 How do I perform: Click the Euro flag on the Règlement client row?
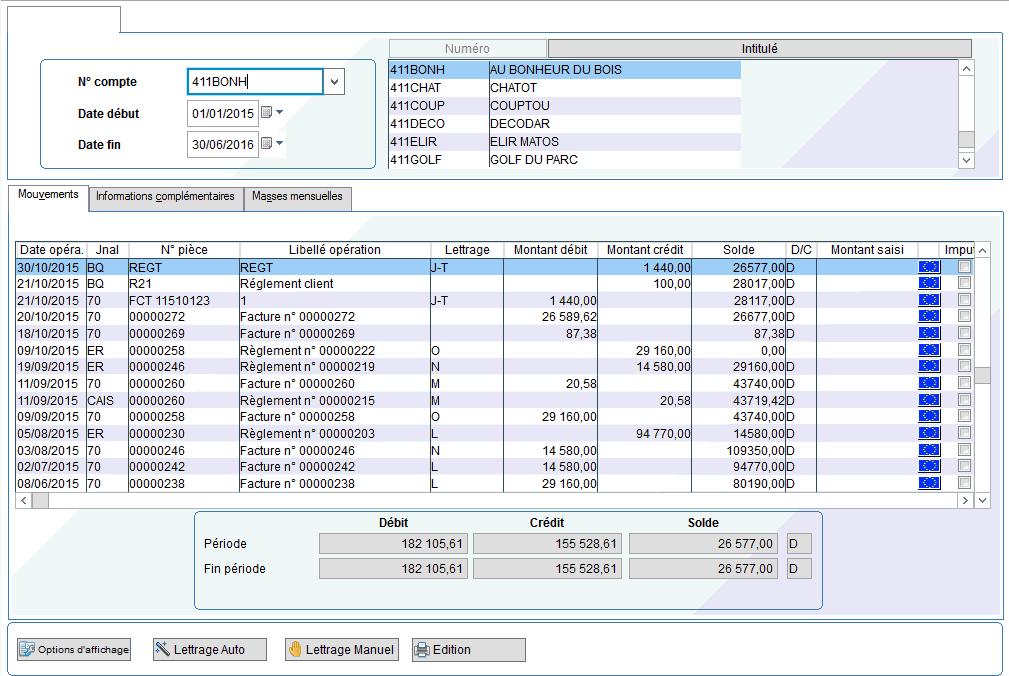(x=929, y=284)
